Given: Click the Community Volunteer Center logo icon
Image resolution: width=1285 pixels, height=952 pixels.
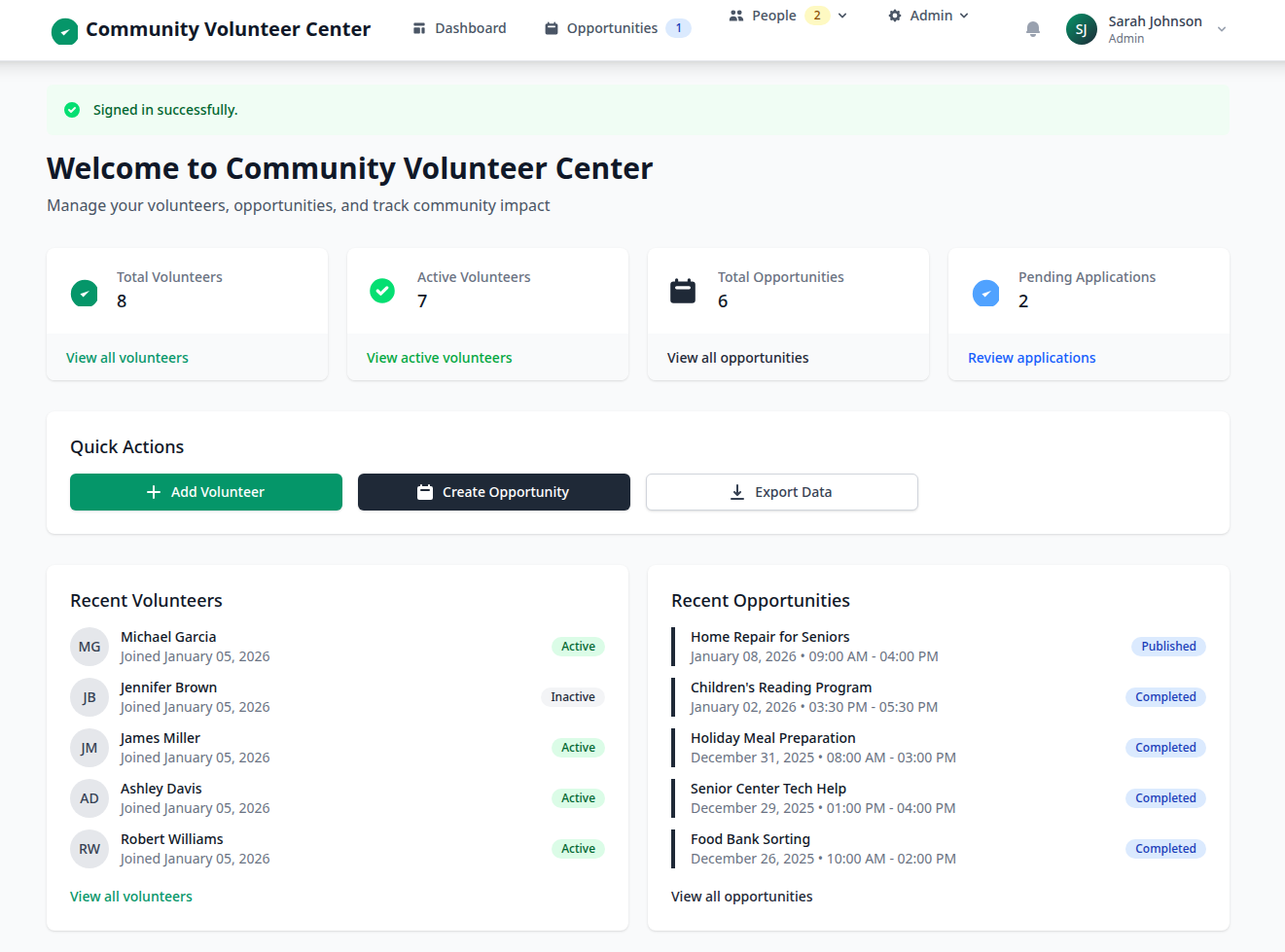Looking at the screenshot, I should click(x=64, y=30).
